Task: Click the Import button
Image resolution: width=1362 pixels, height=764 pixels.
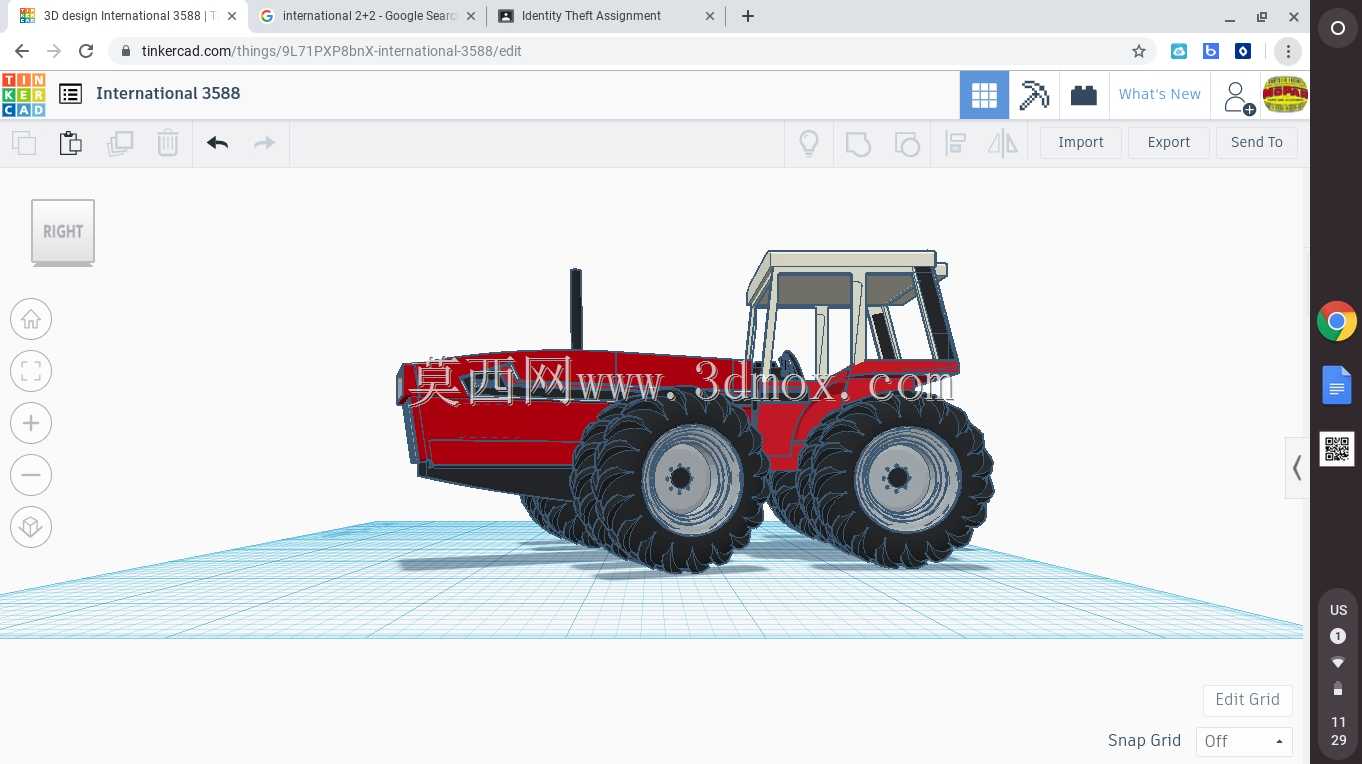Action: pos(1081,143)
